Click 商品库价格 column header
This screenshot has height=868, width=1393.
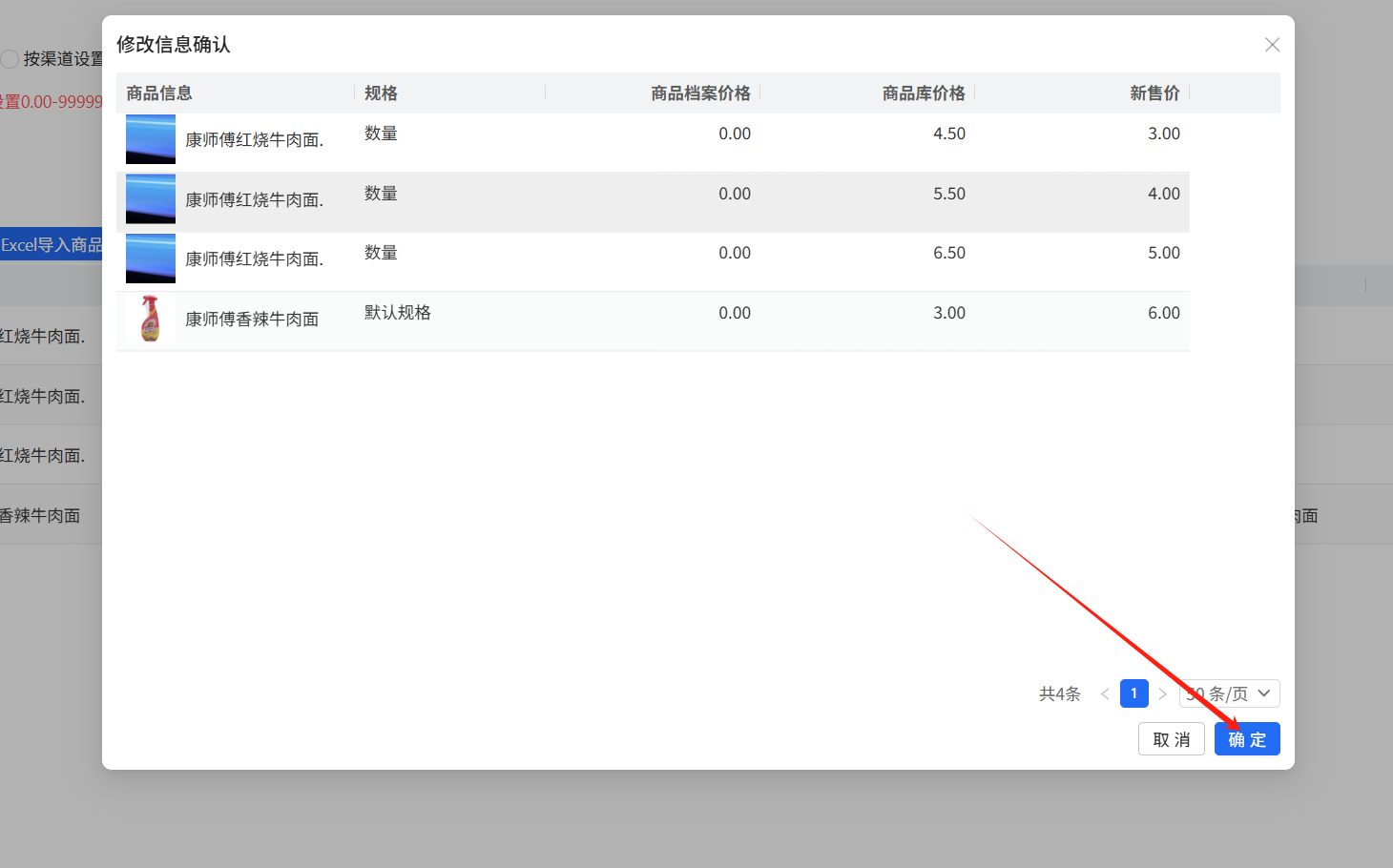[924, 93]
